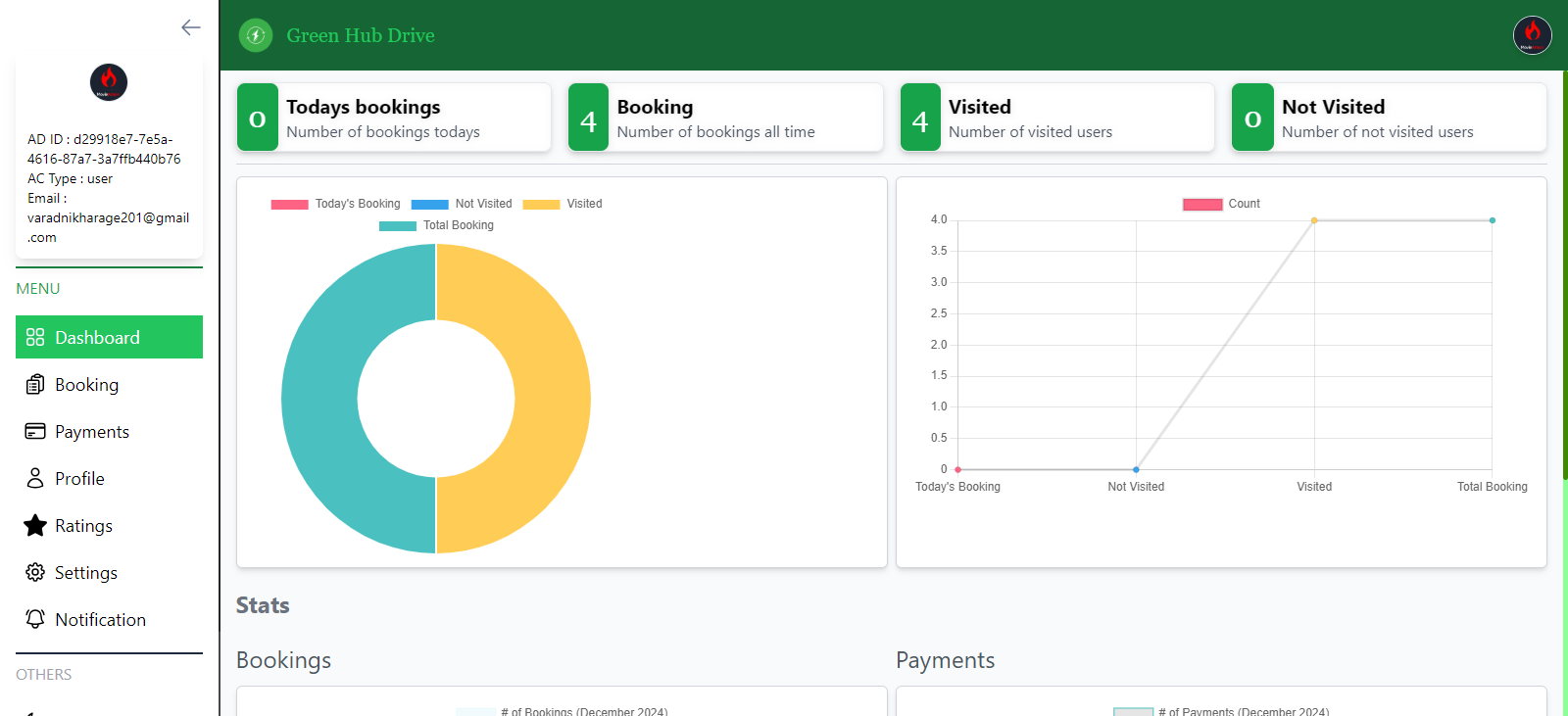Click blue Not Visited legend swatch

(x=430, y=205)
